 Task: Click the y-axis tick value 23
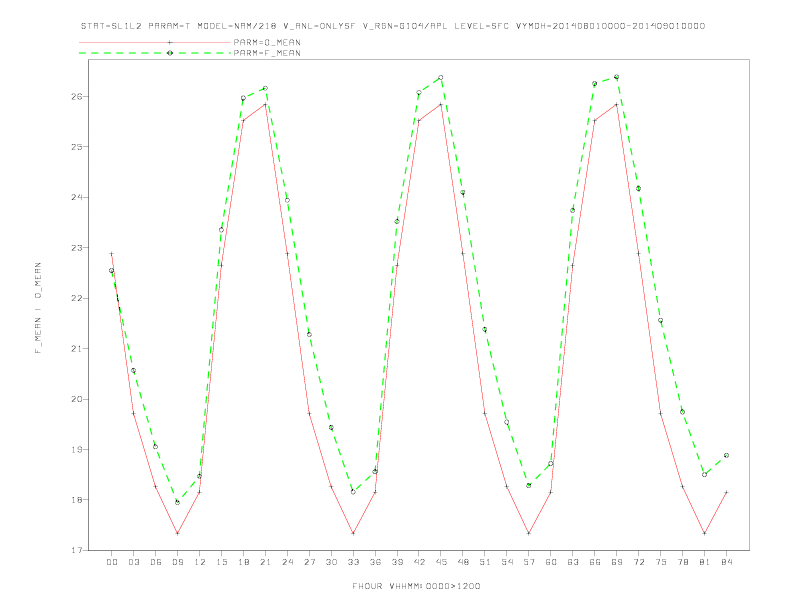77,248
